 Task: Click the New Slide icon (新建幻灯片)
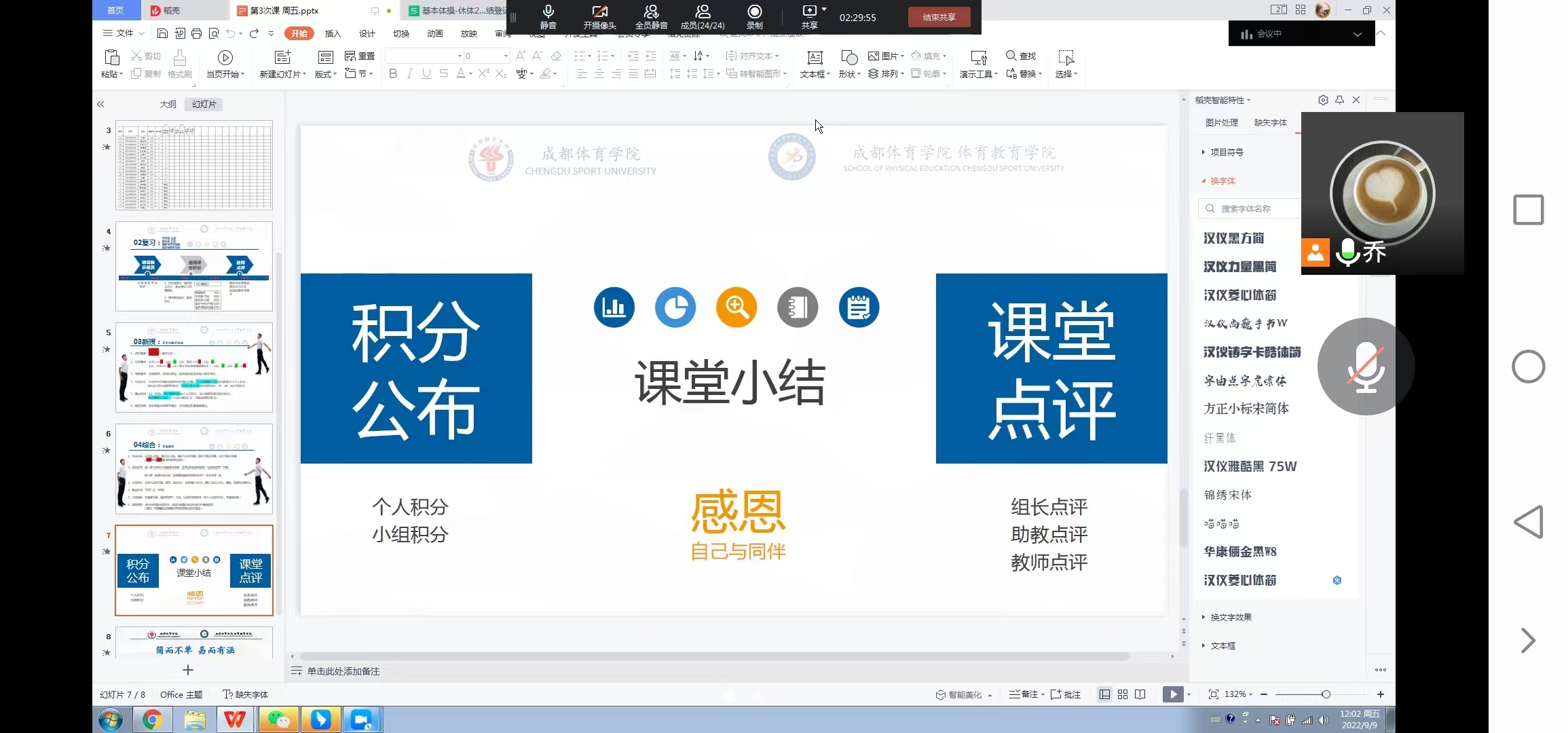[x=282, y=58]
